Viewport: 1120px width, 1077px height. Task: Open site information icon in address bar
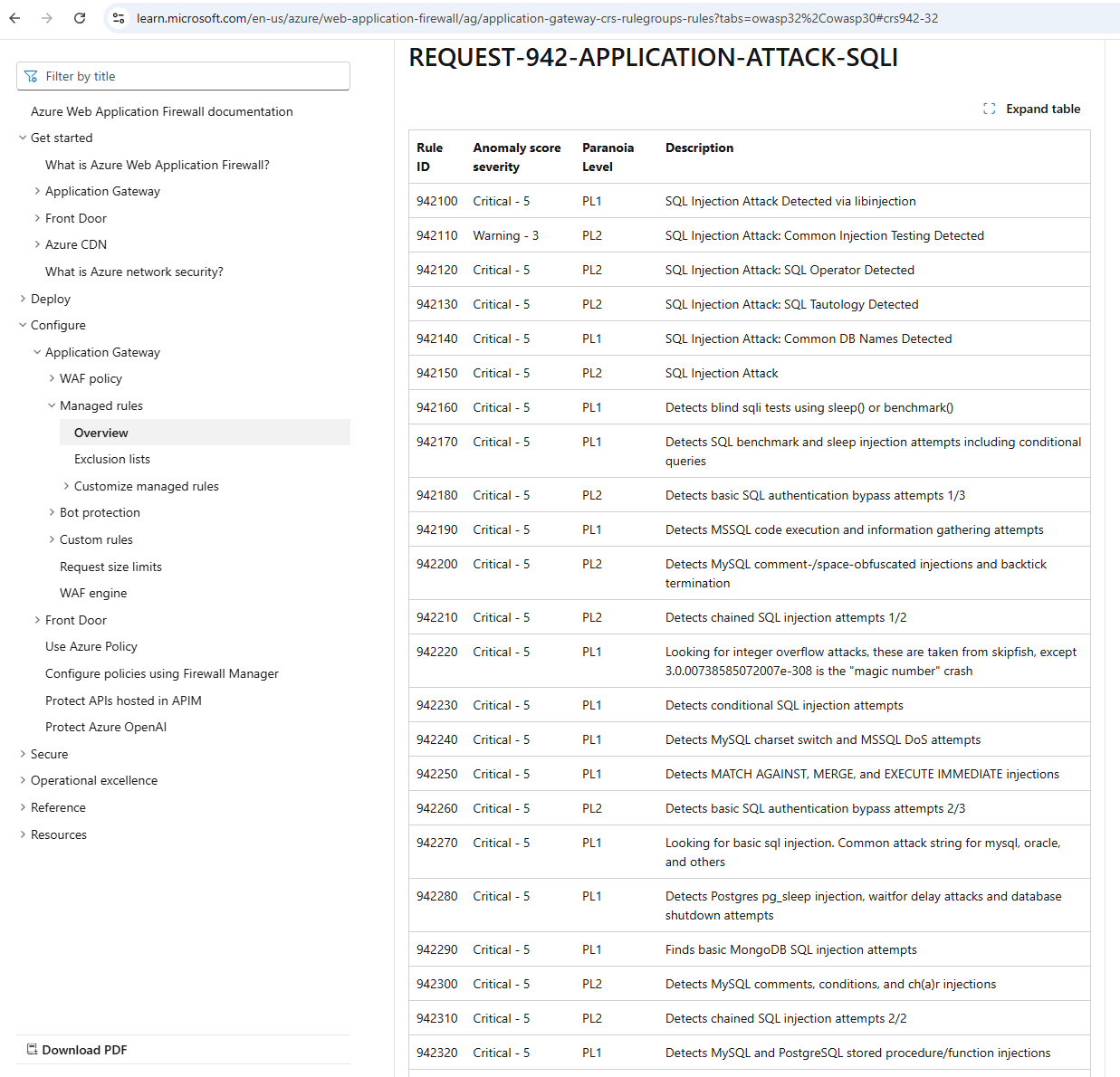(x=119, y=18)
